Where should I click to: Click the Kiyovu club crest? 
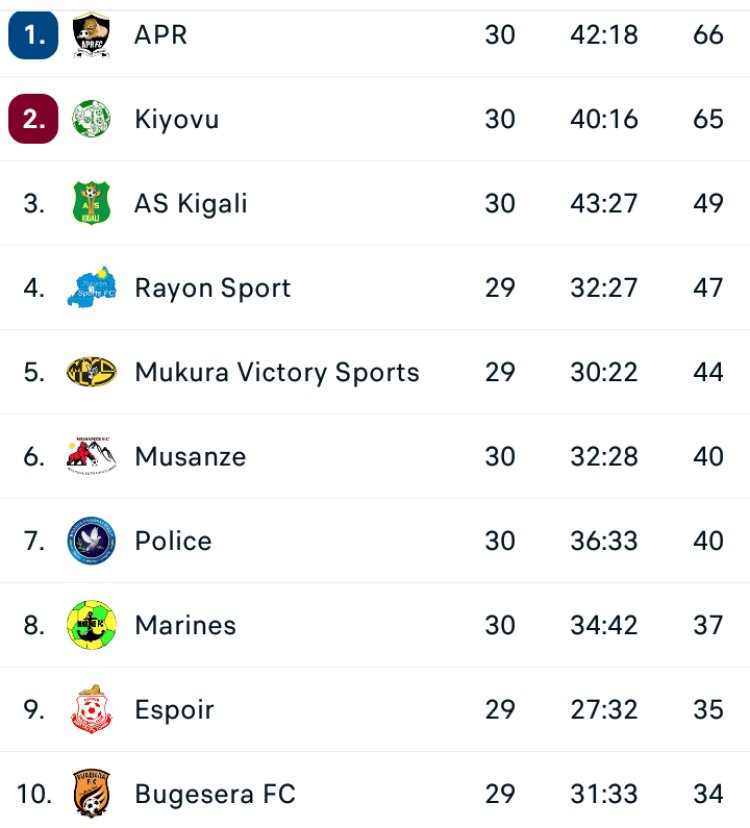[x=92, y=119]
